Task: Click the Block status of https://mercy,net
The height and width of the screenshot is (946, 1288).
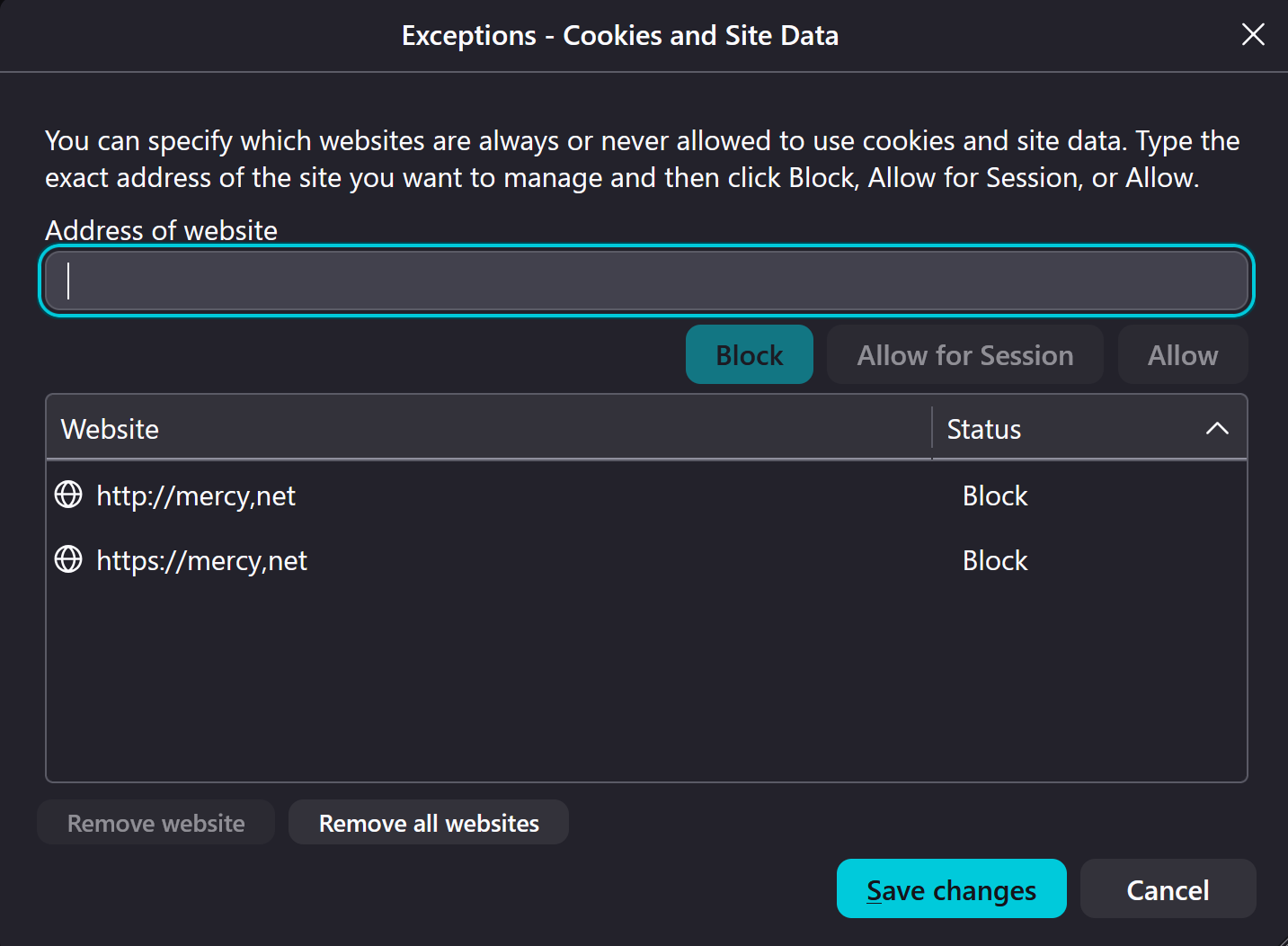Action: 995,560
